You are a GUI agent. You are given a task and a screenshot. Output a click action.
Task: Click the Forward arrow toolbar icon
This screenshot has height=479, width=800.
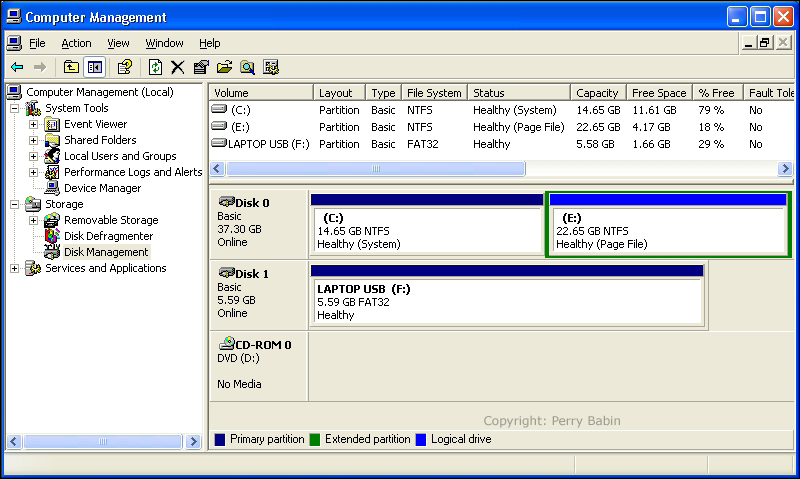(x=40, y=67)
